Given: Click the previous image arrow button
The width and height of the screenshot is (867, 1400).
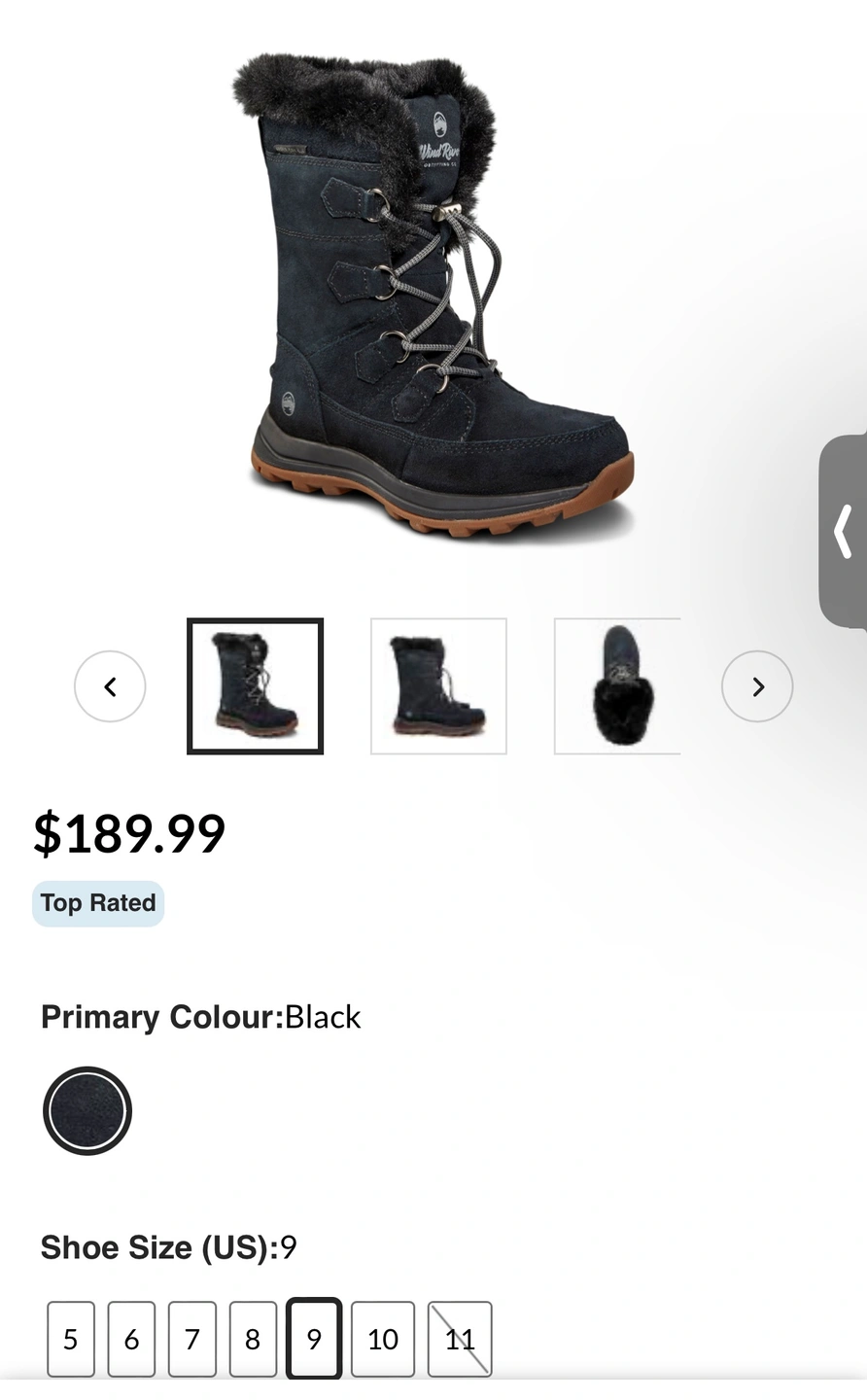Looking at the screenshot, I should point(110,686).
